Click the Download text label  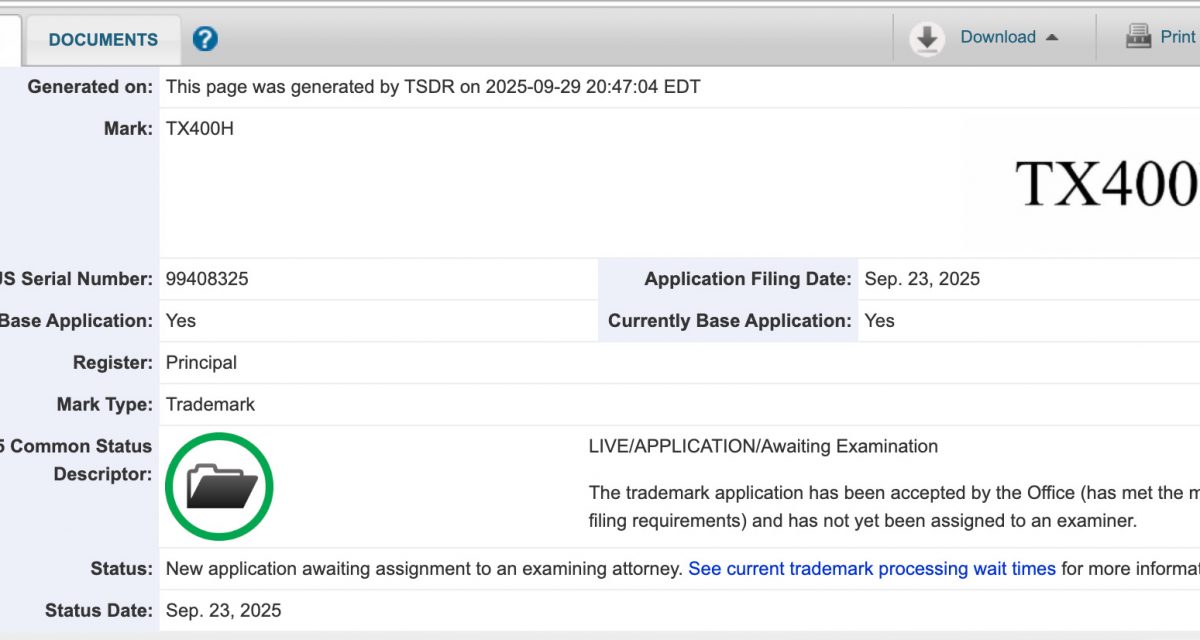click(997, 37)
